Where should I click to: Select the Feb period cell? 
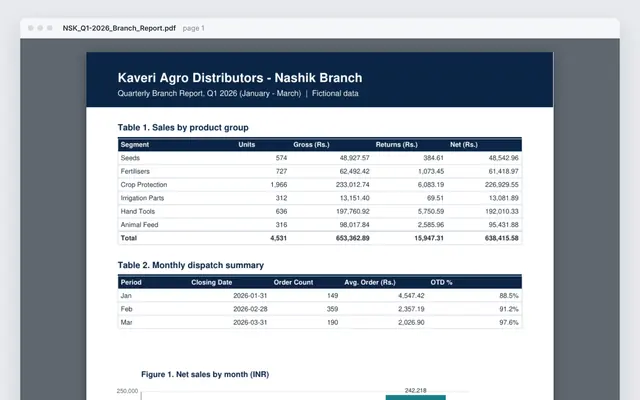pos(127,309)
